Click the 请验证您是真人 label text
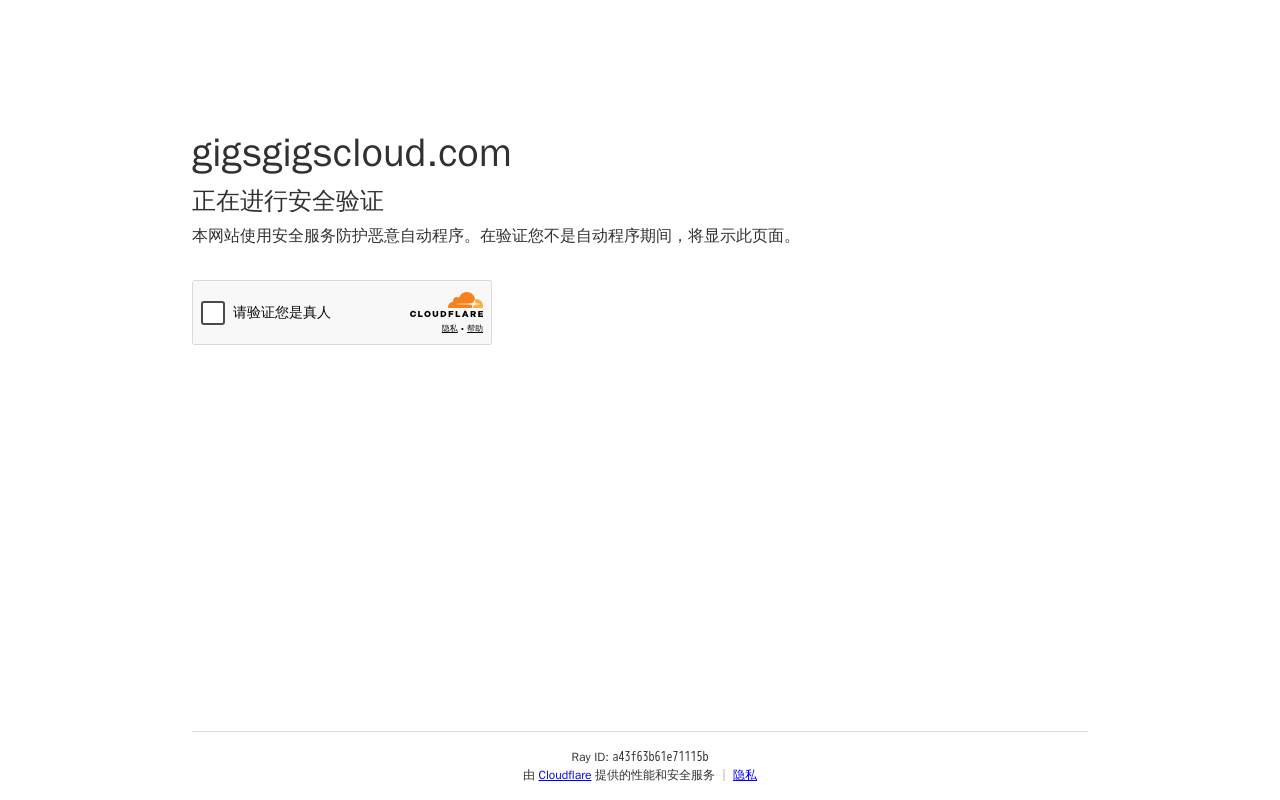This screenshot has height=800, width=1280. coord(282,313)
